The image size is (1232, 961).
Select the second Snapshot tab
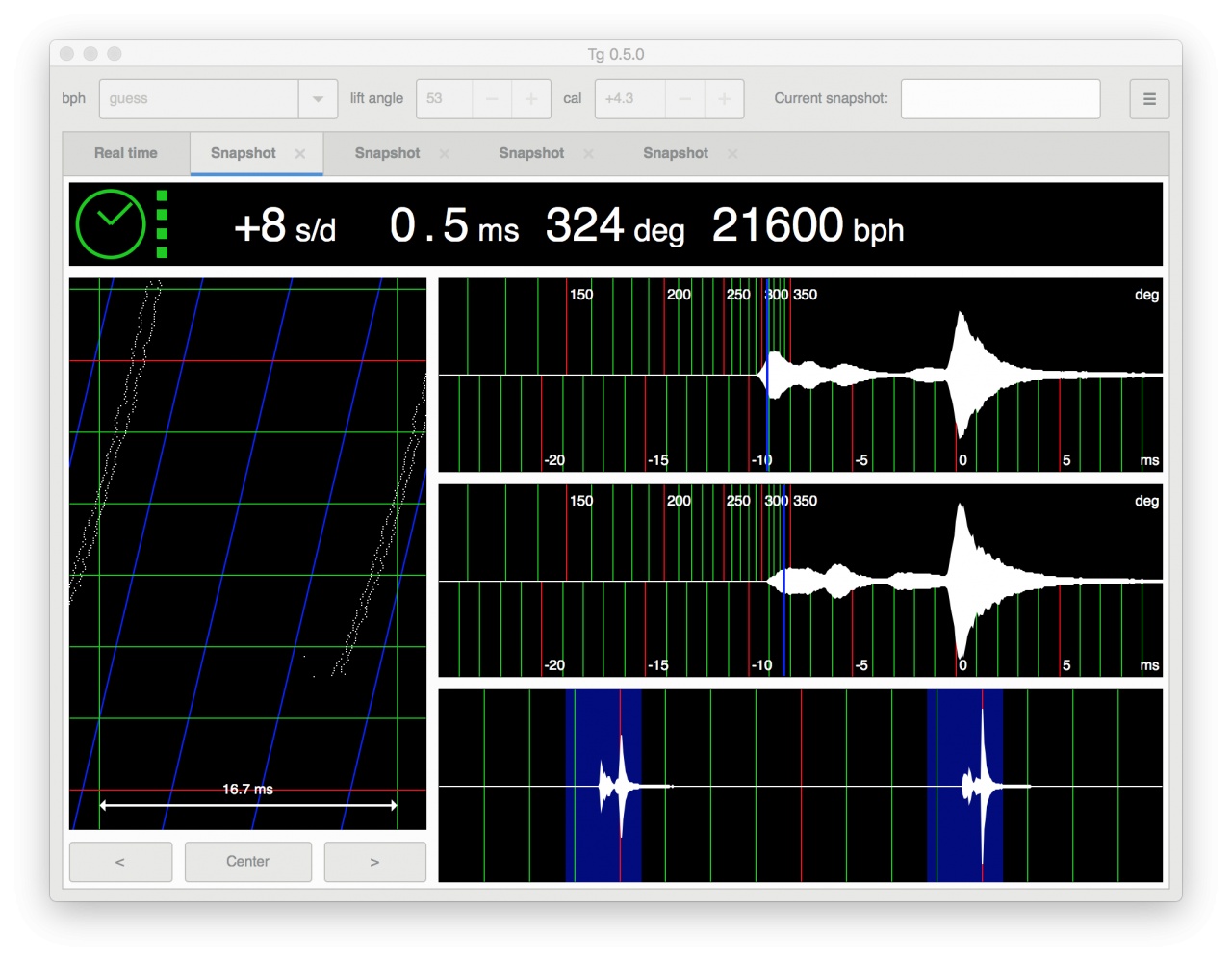(x=387, y=153)
